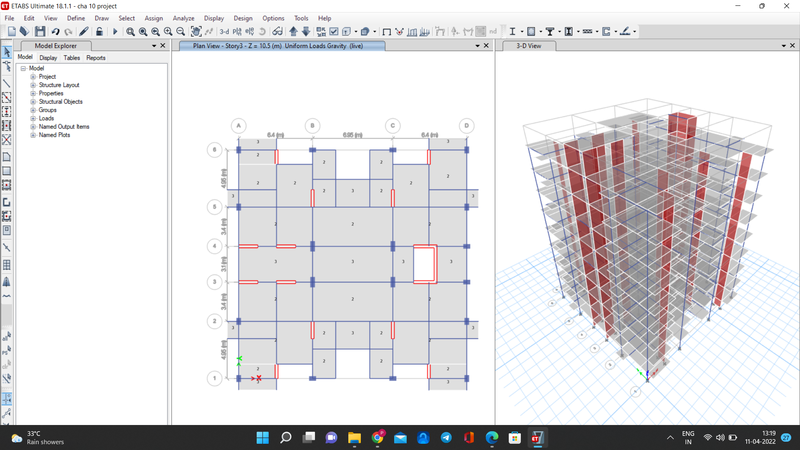Open concrete frame design dropdown arrow
This screenshot has width=800, height=450.
coord(540,32)
